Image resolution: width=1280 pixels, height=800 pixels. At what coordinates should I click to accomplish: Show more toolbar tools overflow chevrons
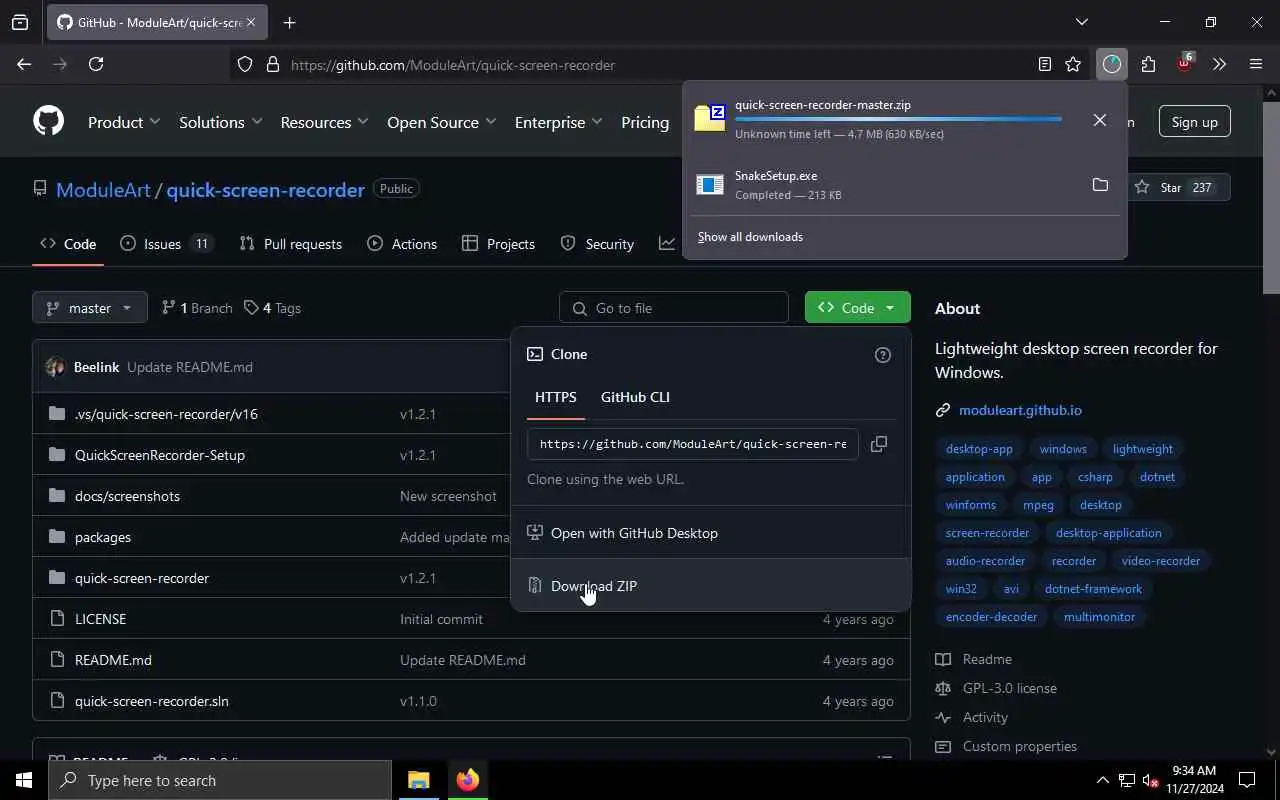pos(1219,64)
